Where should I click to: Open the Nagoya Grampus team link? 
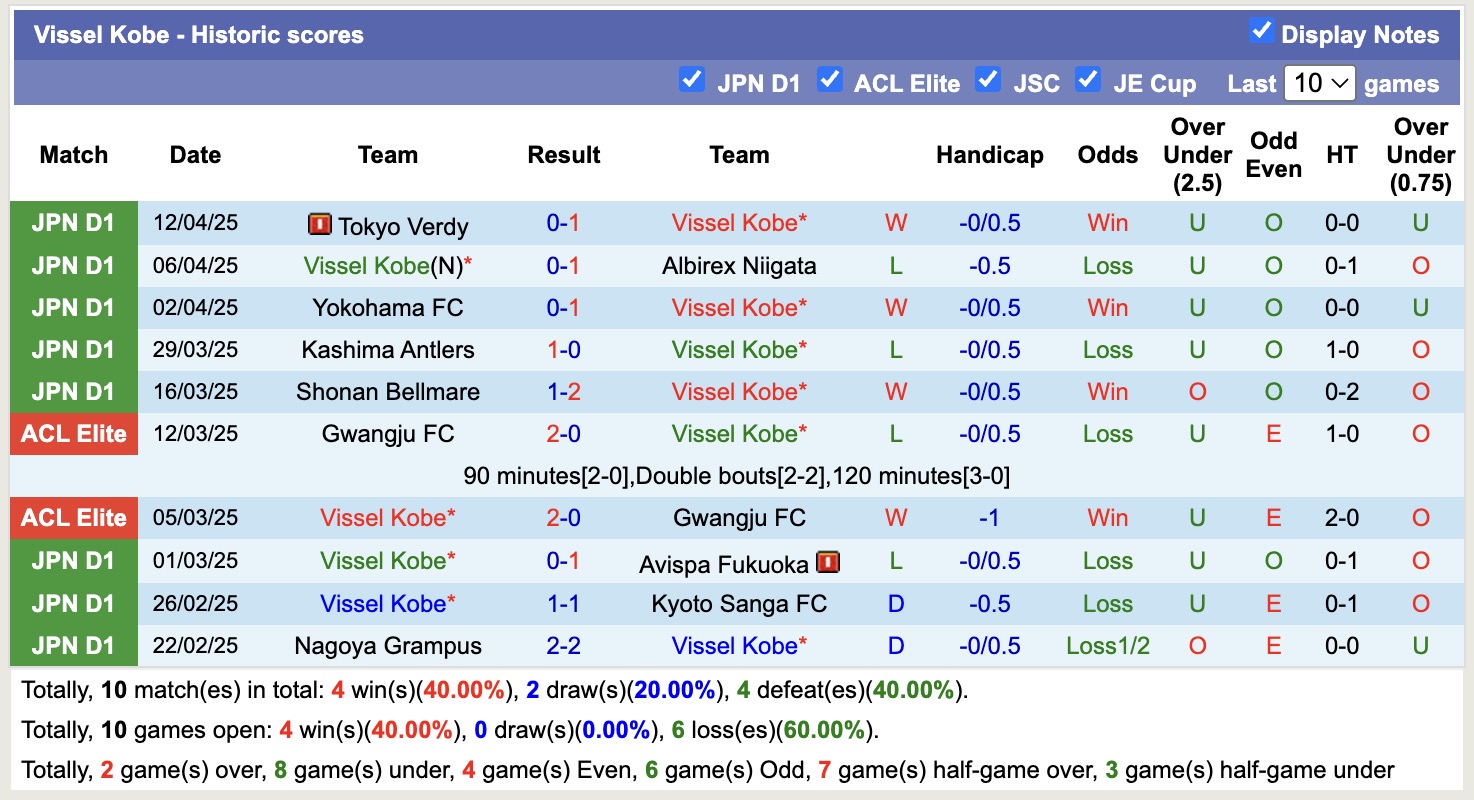point(388,646)
